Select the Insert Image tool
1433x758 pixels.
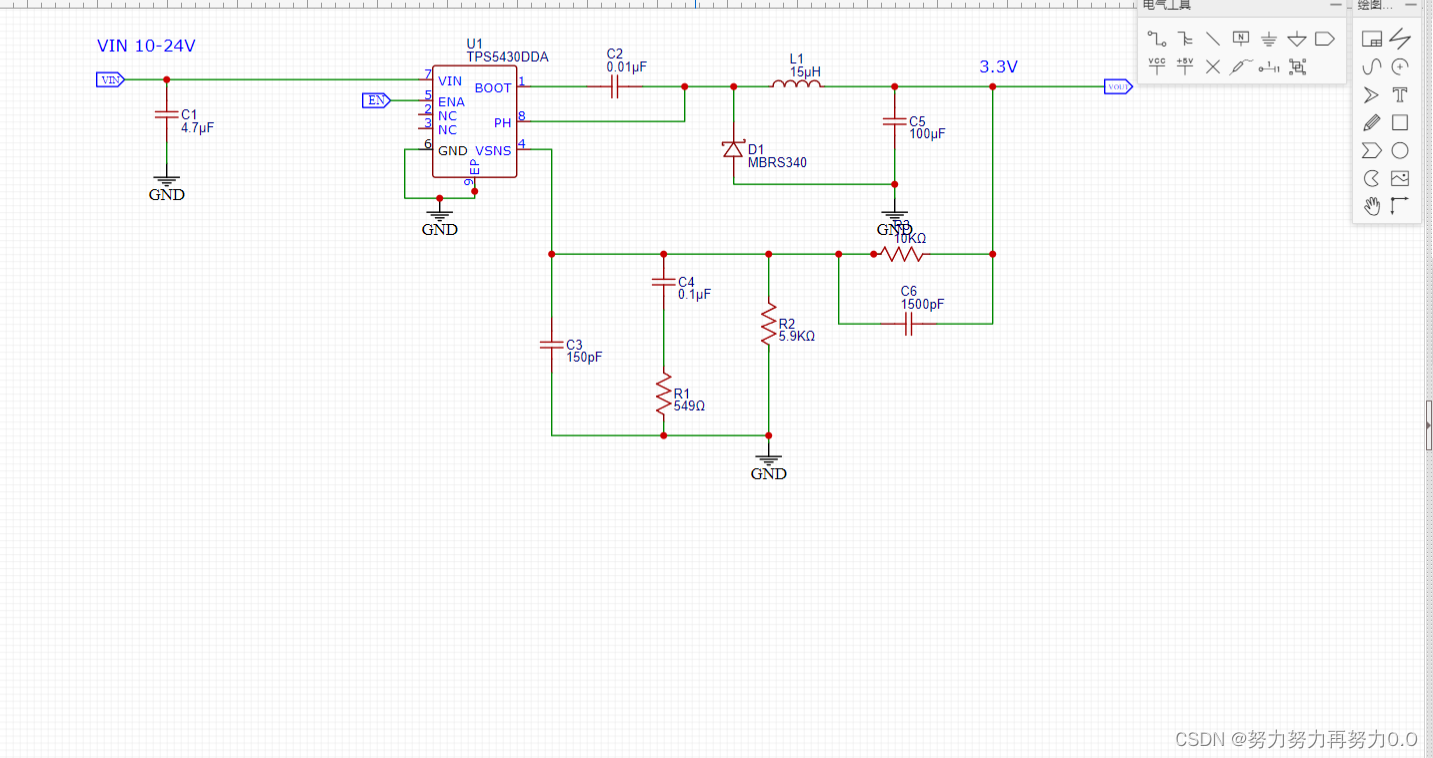[1400, 179]
